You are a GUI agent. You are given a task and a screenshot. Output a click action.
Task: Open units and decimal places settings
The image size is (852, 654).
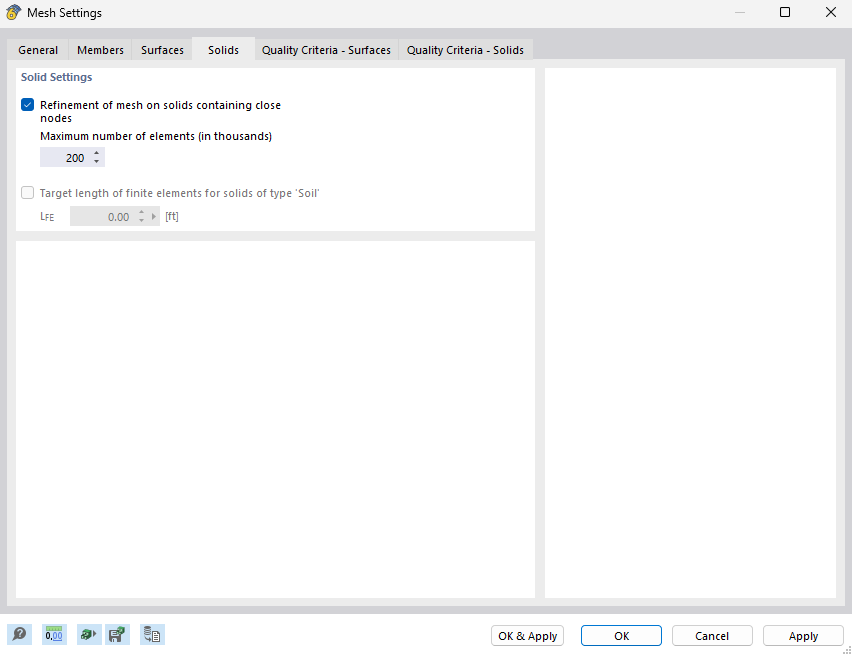(x=54, y=634)
